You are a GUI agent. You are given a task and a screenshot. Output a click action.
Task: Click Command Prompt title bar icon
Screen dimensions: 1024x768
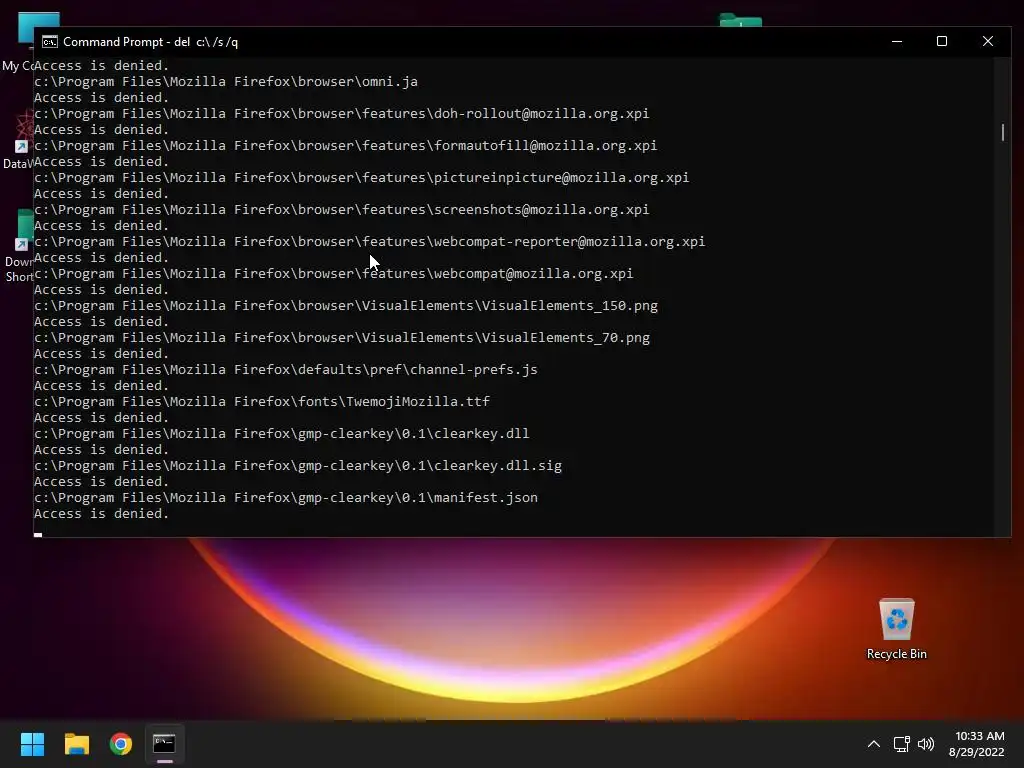tap(50, 42)
